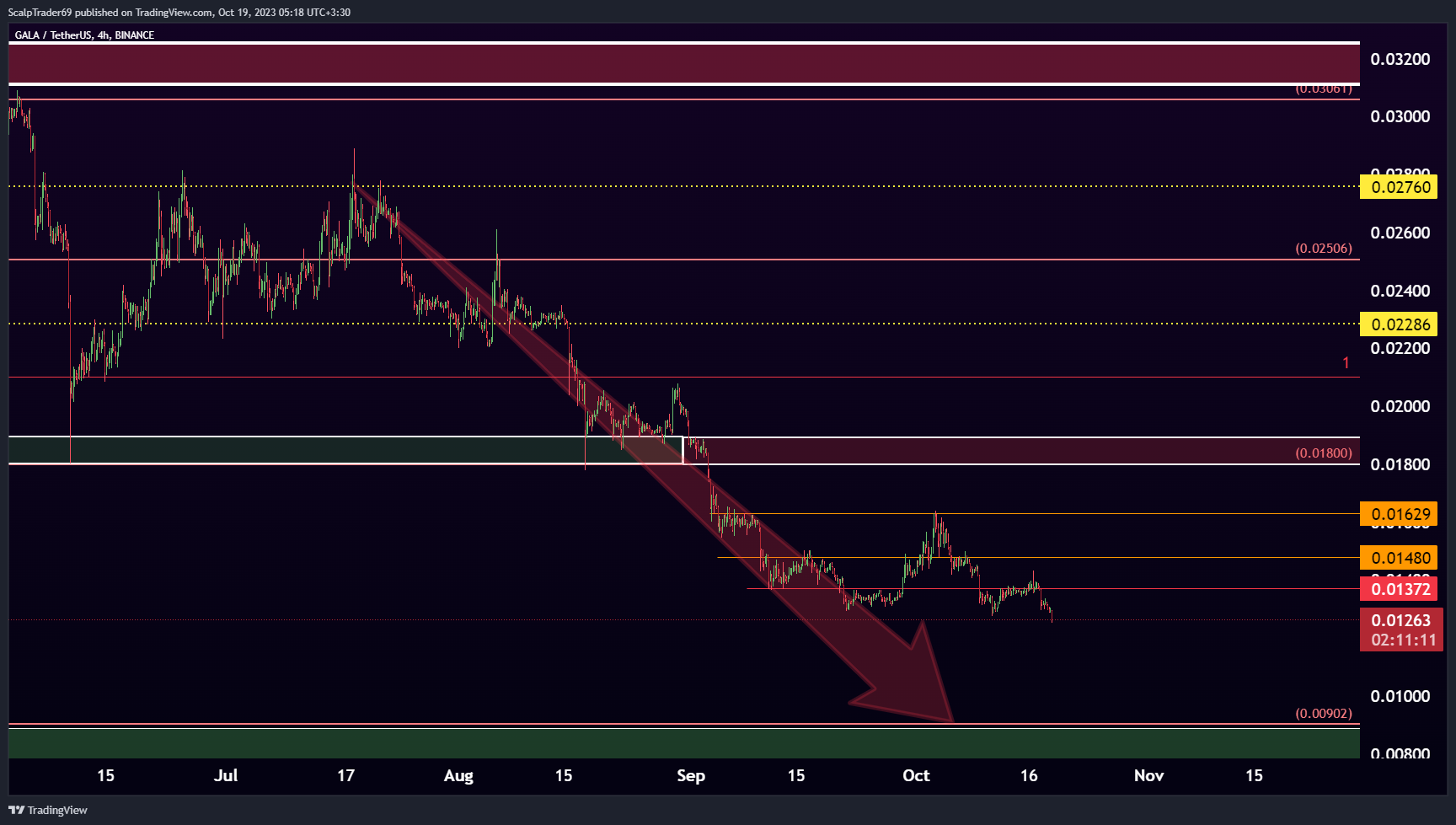
Task: Click the red label 1 near right edge
Action: (1346, 363)
